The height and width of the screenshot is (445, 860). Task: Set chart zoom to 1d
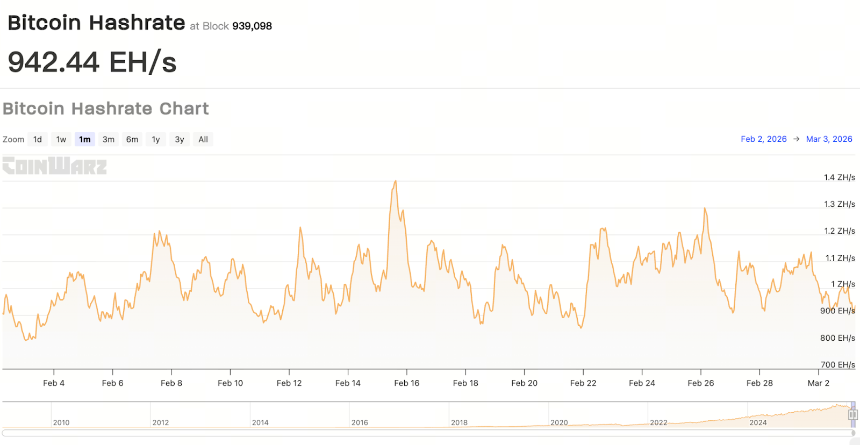pyautogui.click(x=37, y=139)
